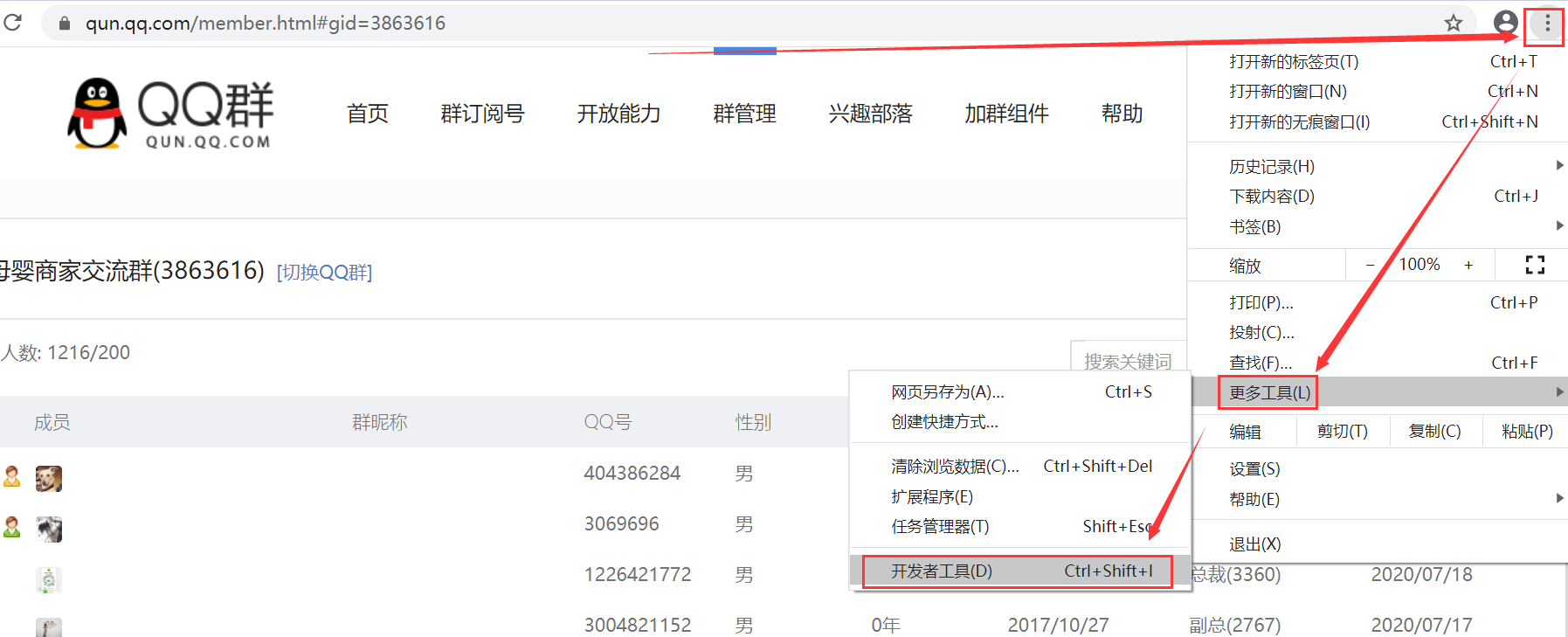Viewport: 1568px width, 637px height.
Task: Open the user profile avatar icon
Action: pos(1505,23)
